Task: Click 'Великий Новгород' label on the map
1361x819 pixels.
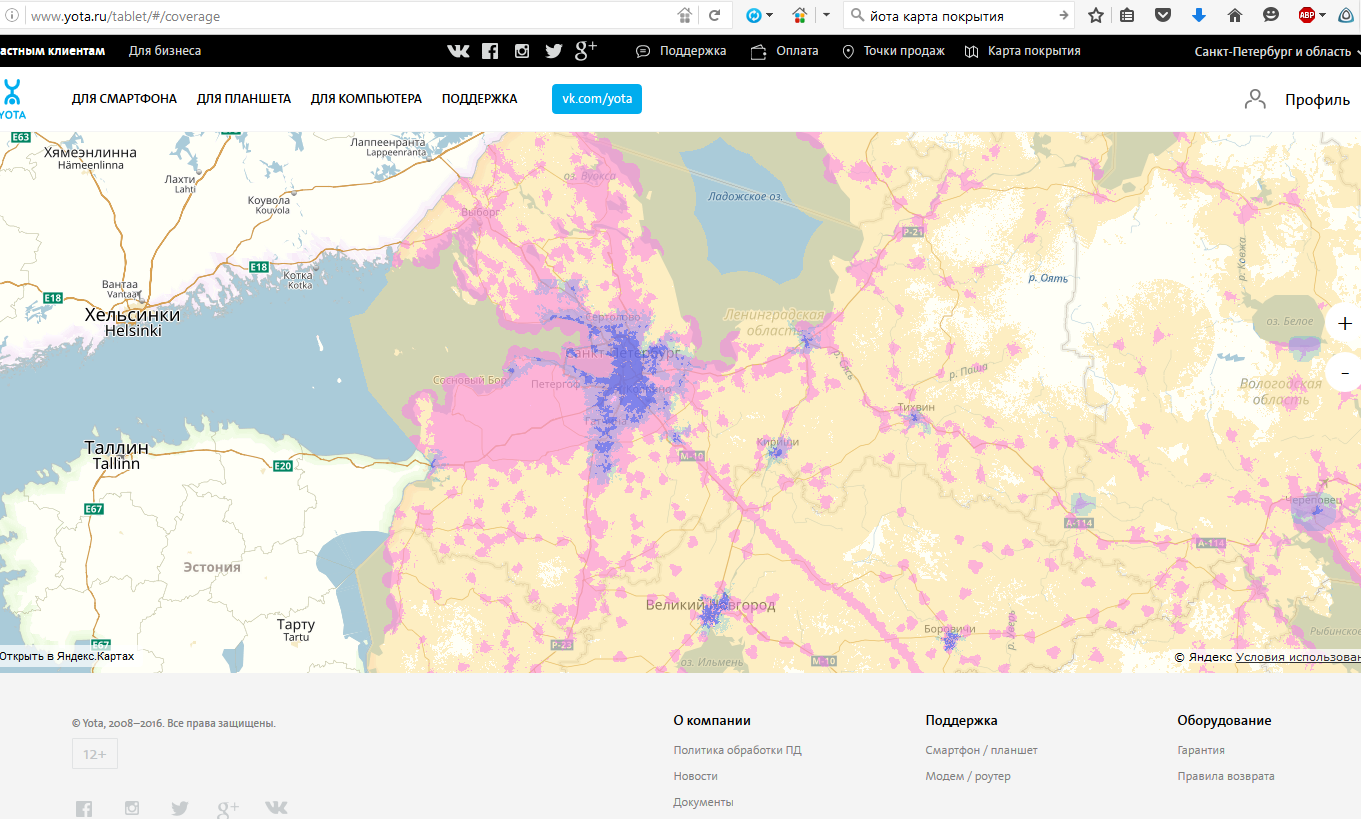Action: [x=710, y=605]
